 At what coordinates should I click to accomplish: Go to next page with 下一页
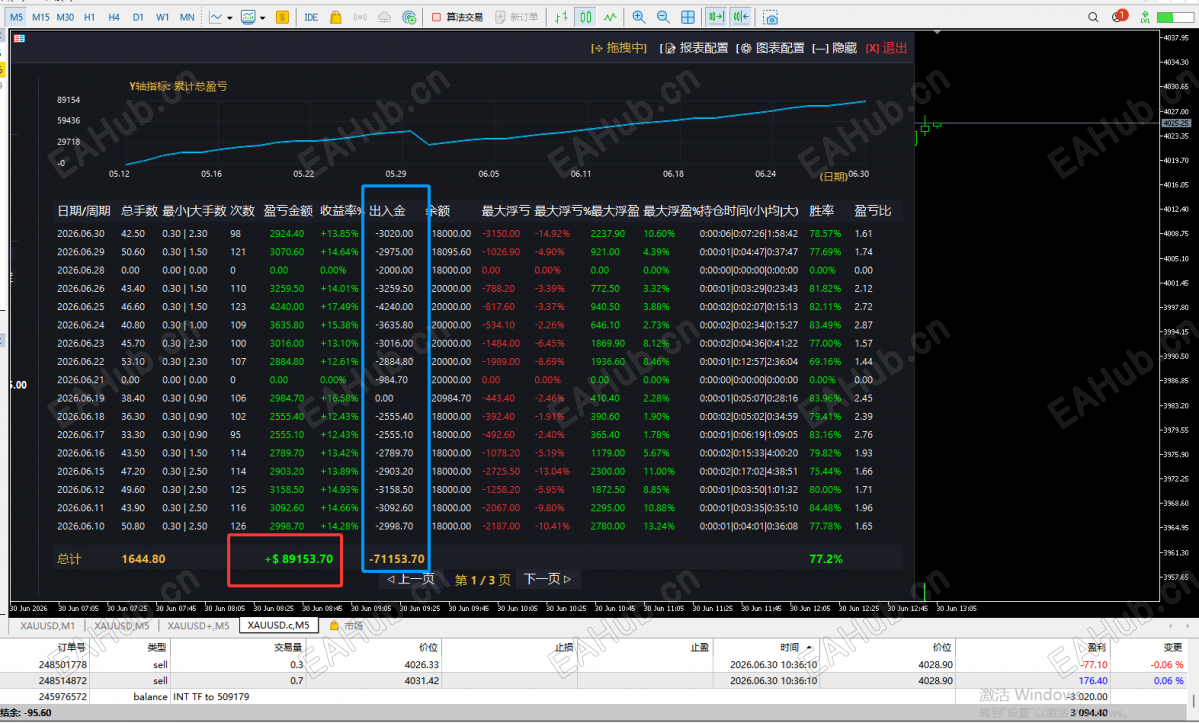pyautogui.click(x=548, y=579)
